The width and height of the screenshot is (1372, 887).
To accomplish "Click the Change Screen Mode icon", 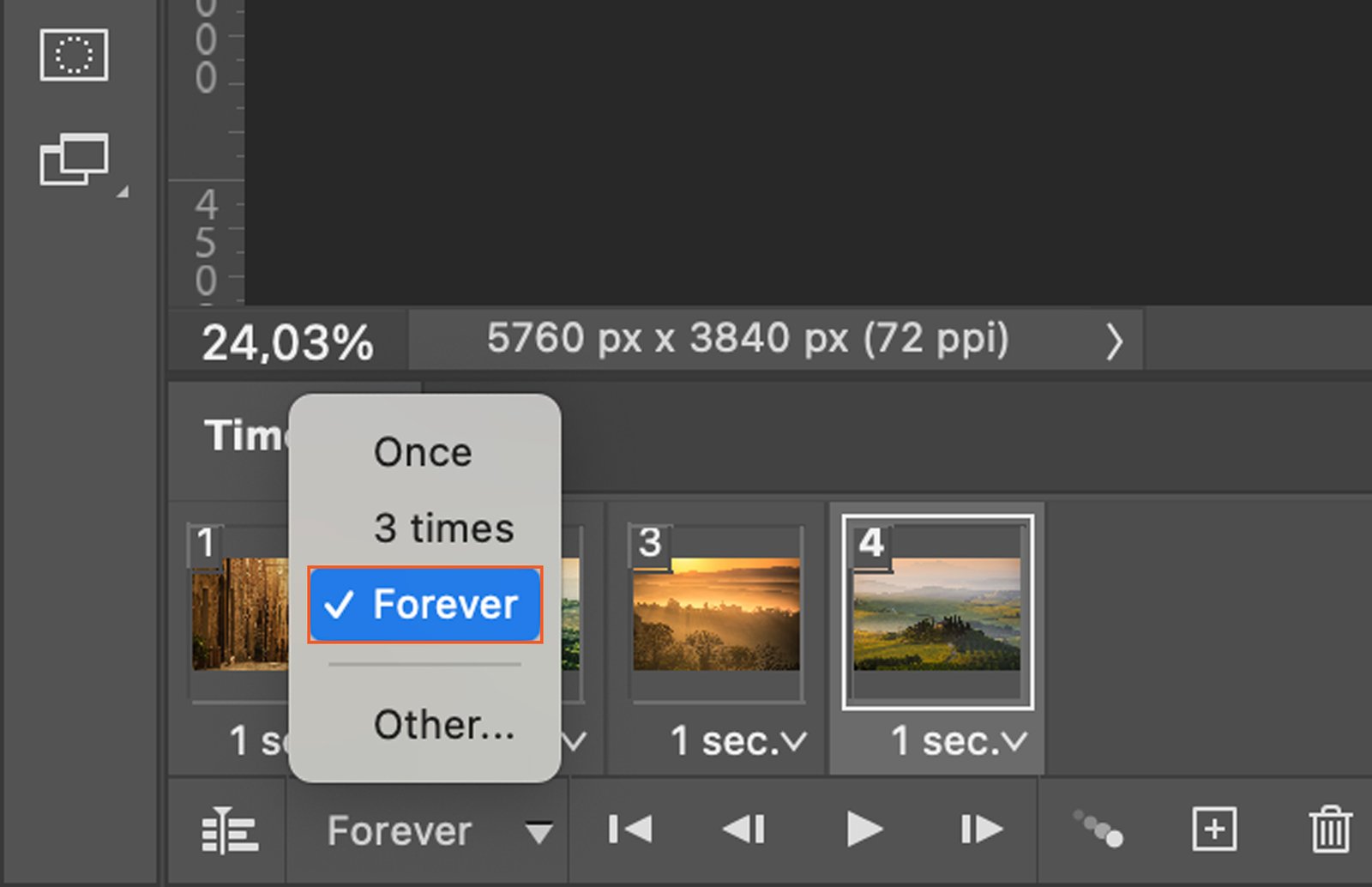I will (x=75, y=160).
